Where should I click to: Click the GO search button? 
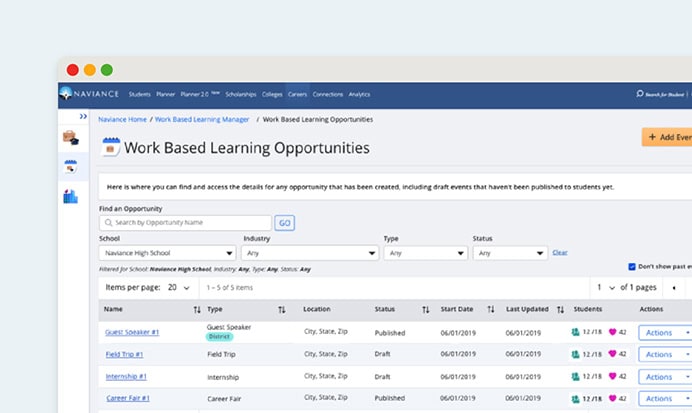(285, 223)
